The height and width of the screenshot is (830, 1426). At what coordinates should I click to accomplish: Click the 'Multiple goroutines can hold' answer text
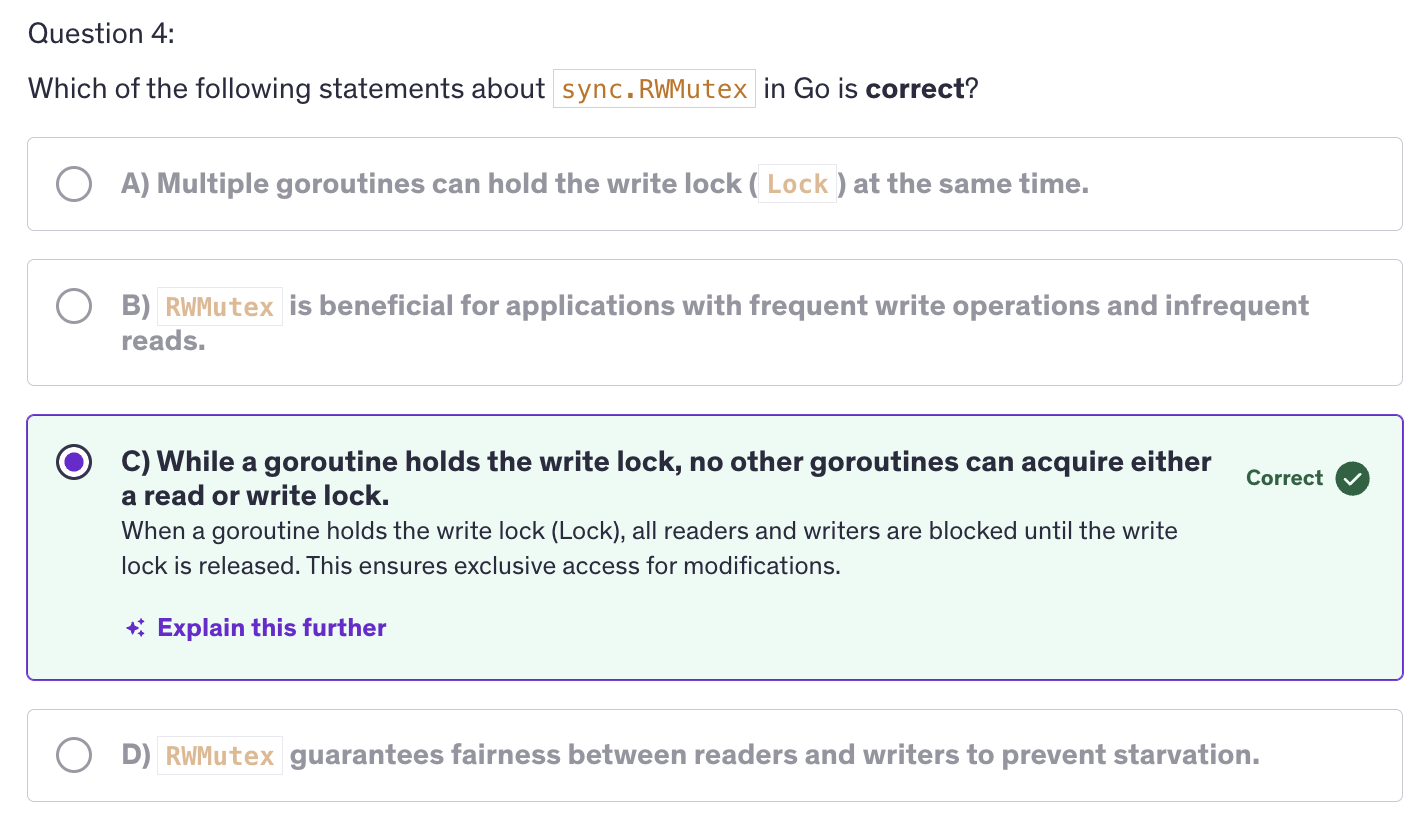point(605,184)
